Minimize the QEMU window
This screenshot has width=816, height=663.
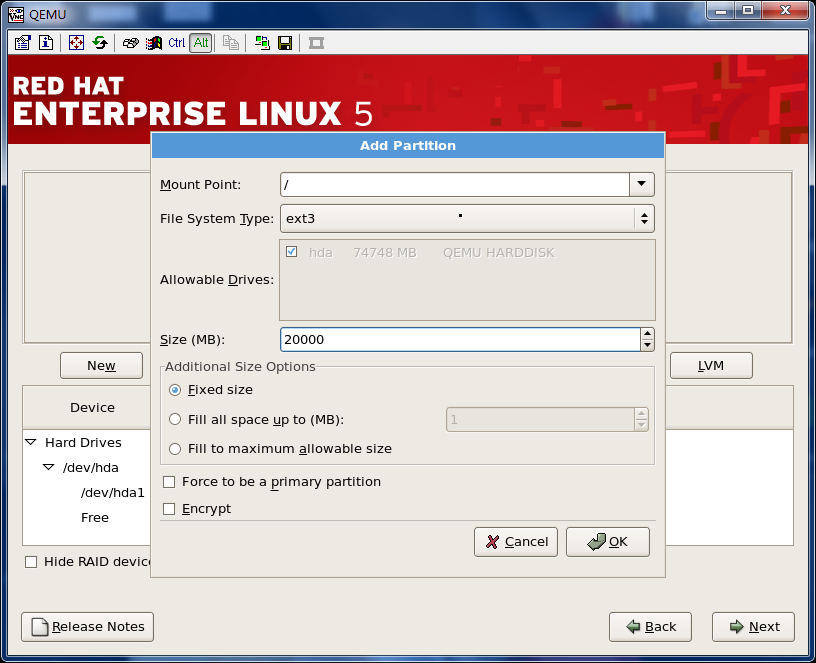(721, 10)
